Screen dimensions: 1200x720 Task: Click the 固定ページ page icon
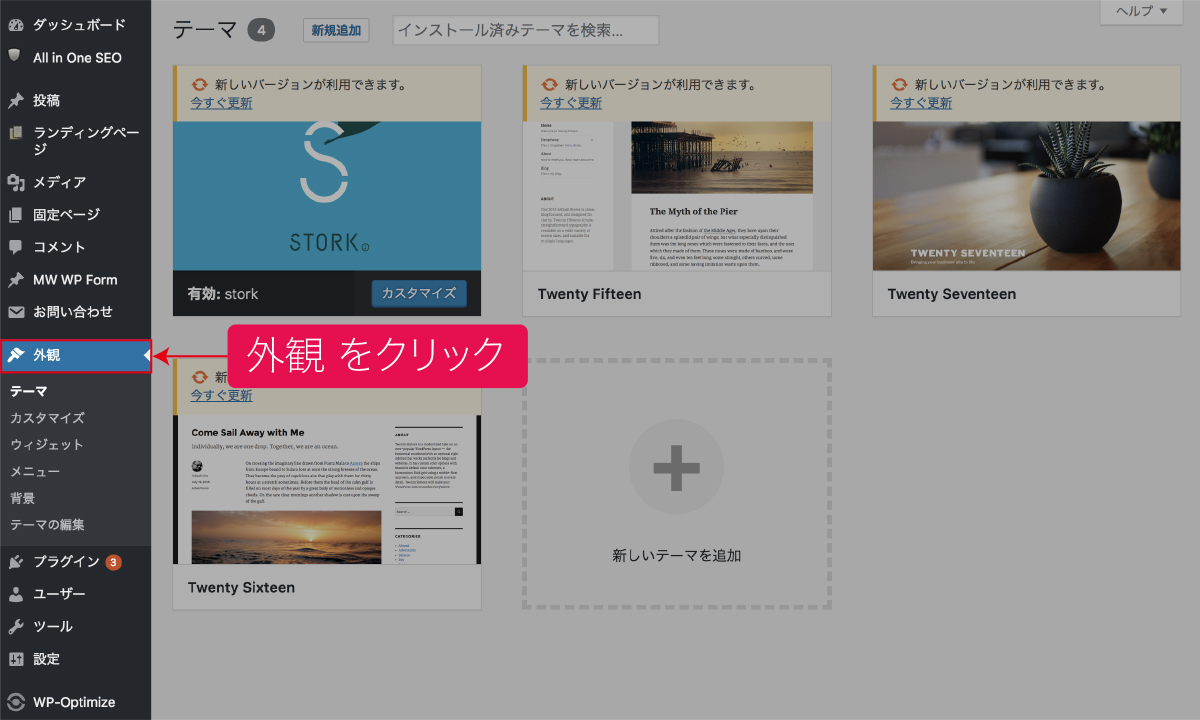(15, 215)
